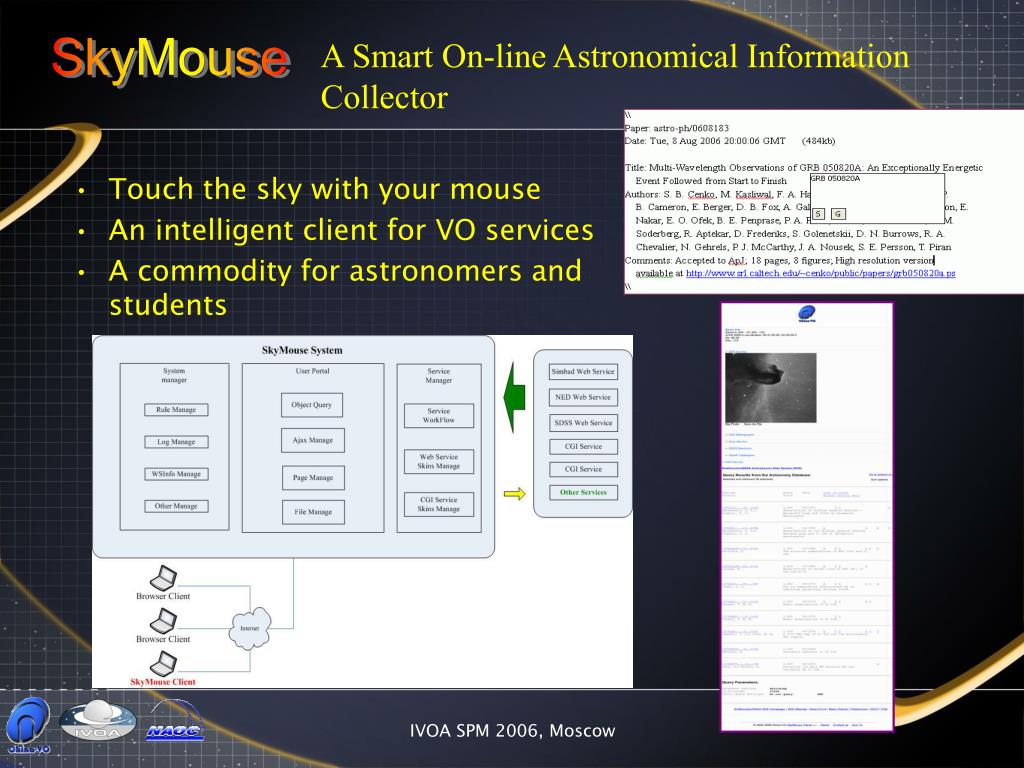Image resolution: width=1024 pixels, height=768 pixels.
Task: Click the IVOA logo
Action: pyautogui.click(x=97, y=722)
